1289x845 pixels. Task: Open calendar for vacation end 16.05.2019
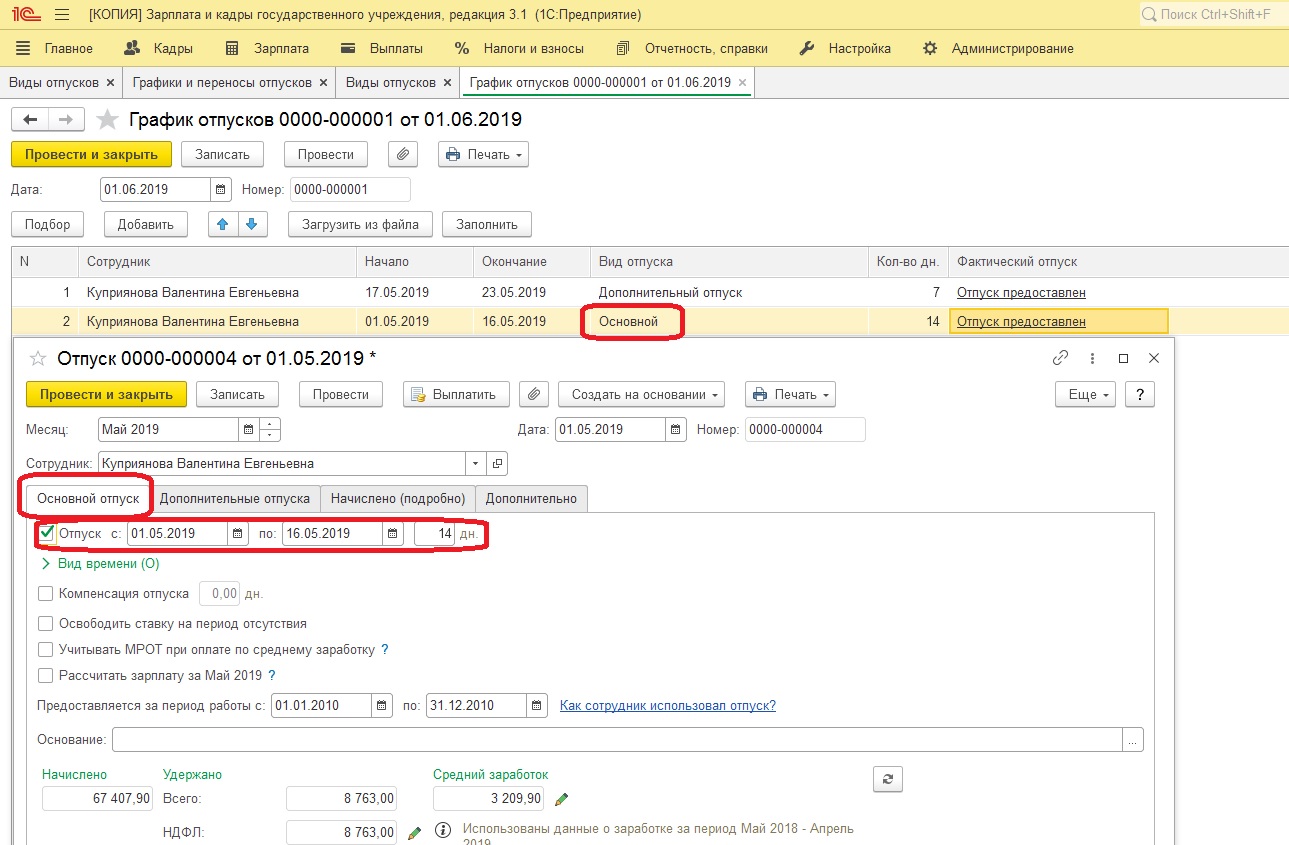393,534
